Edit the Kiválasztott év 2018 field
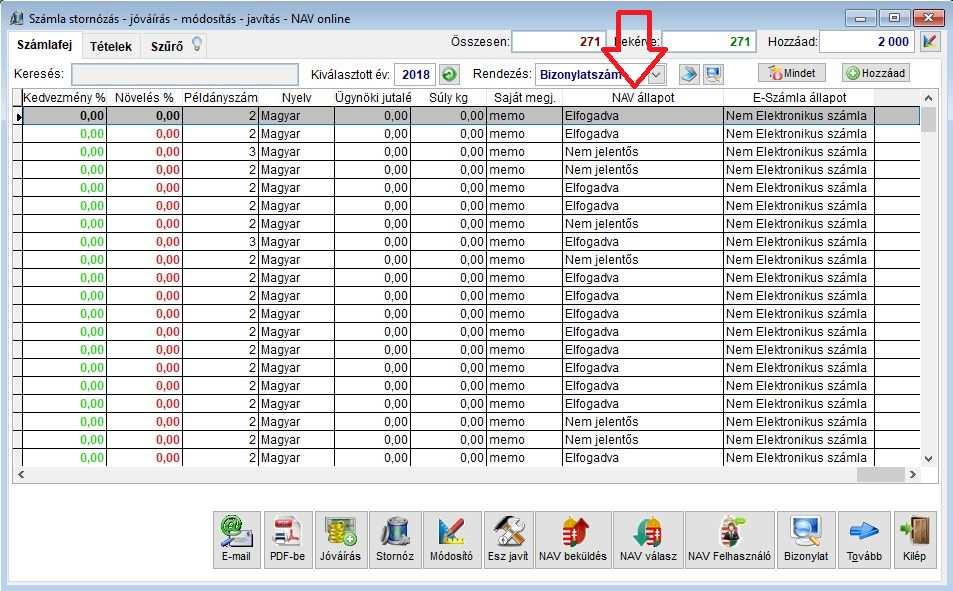Screen dimensions: 953x591 (x=415, y=75)
